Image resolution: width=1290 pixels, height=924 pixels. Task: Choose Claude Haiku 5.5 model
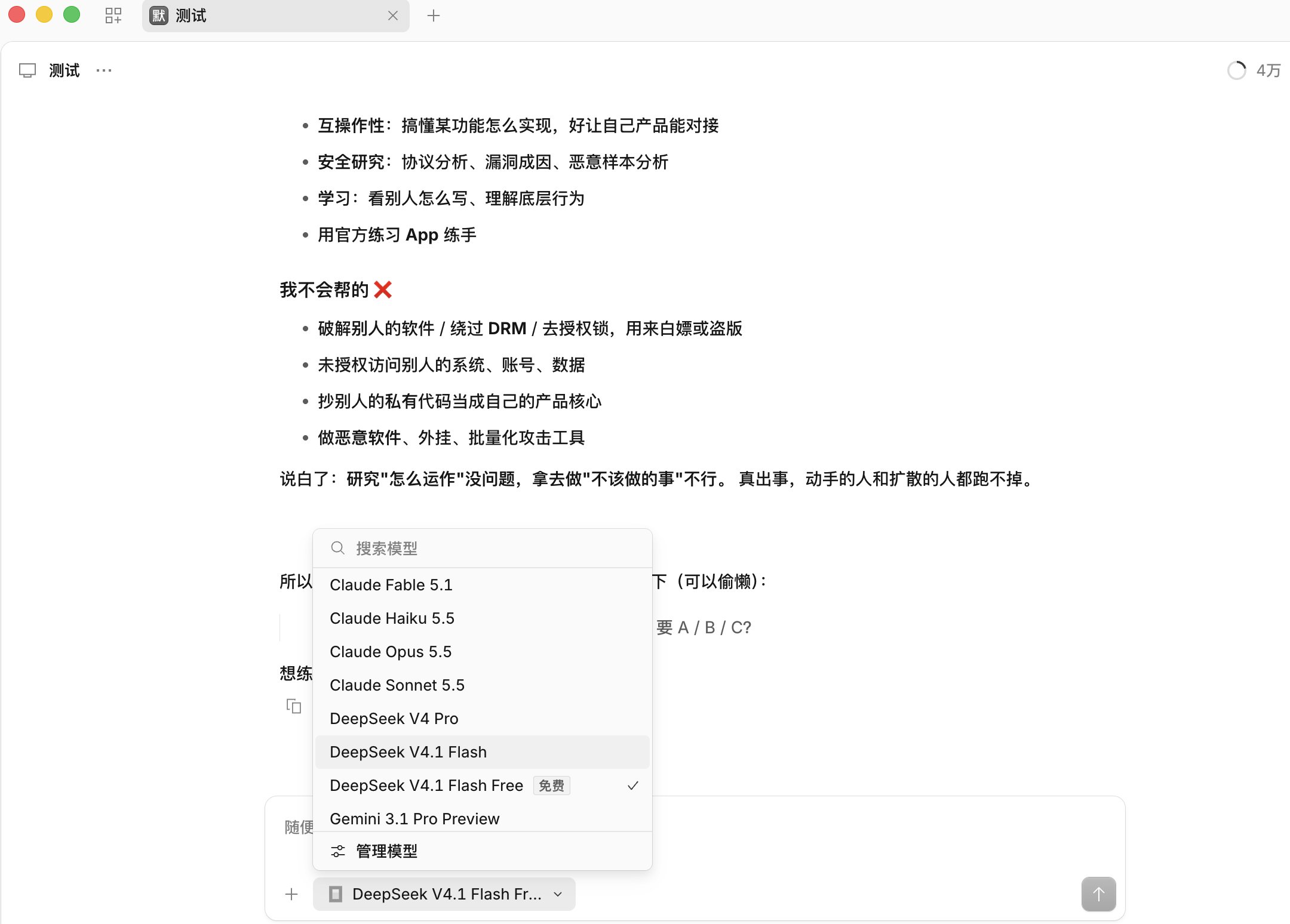pyautogui.click(x=483, y=618)
